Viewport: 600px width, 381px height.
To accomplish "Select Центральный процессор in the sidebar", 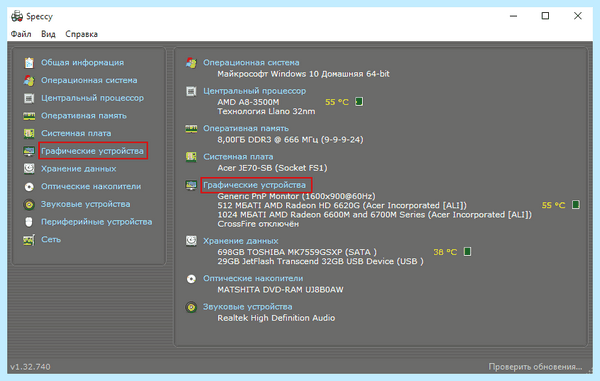I will point(93,98).
